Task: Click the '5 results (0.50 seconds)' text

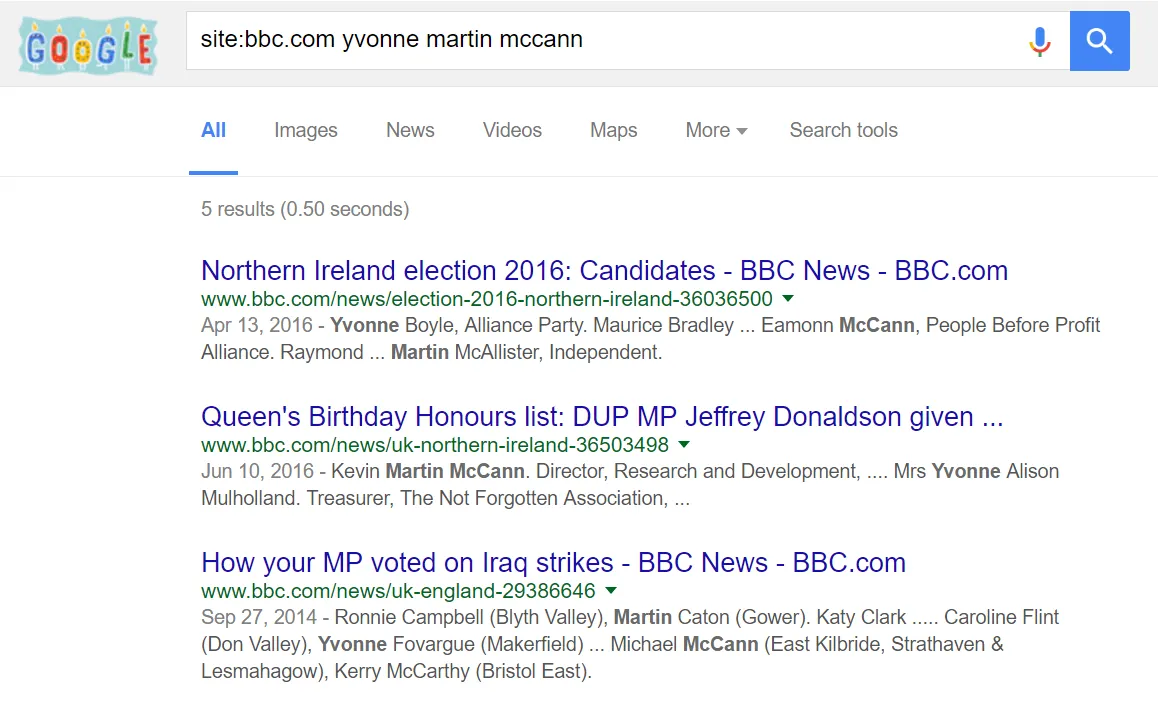Action: pyautogui.click(x=305, y=209)
